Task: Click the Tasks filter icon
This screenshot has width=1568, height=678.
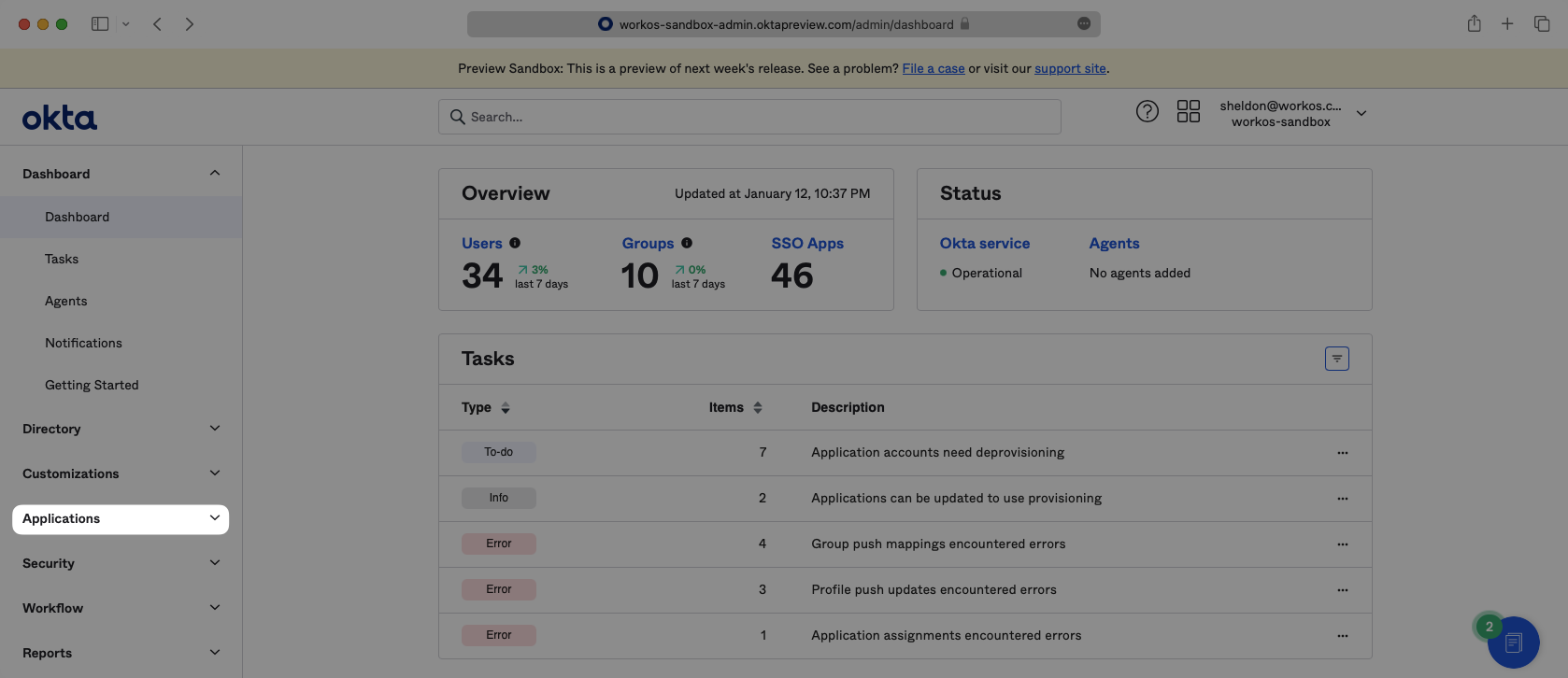Action: [x=1336, y=359]
